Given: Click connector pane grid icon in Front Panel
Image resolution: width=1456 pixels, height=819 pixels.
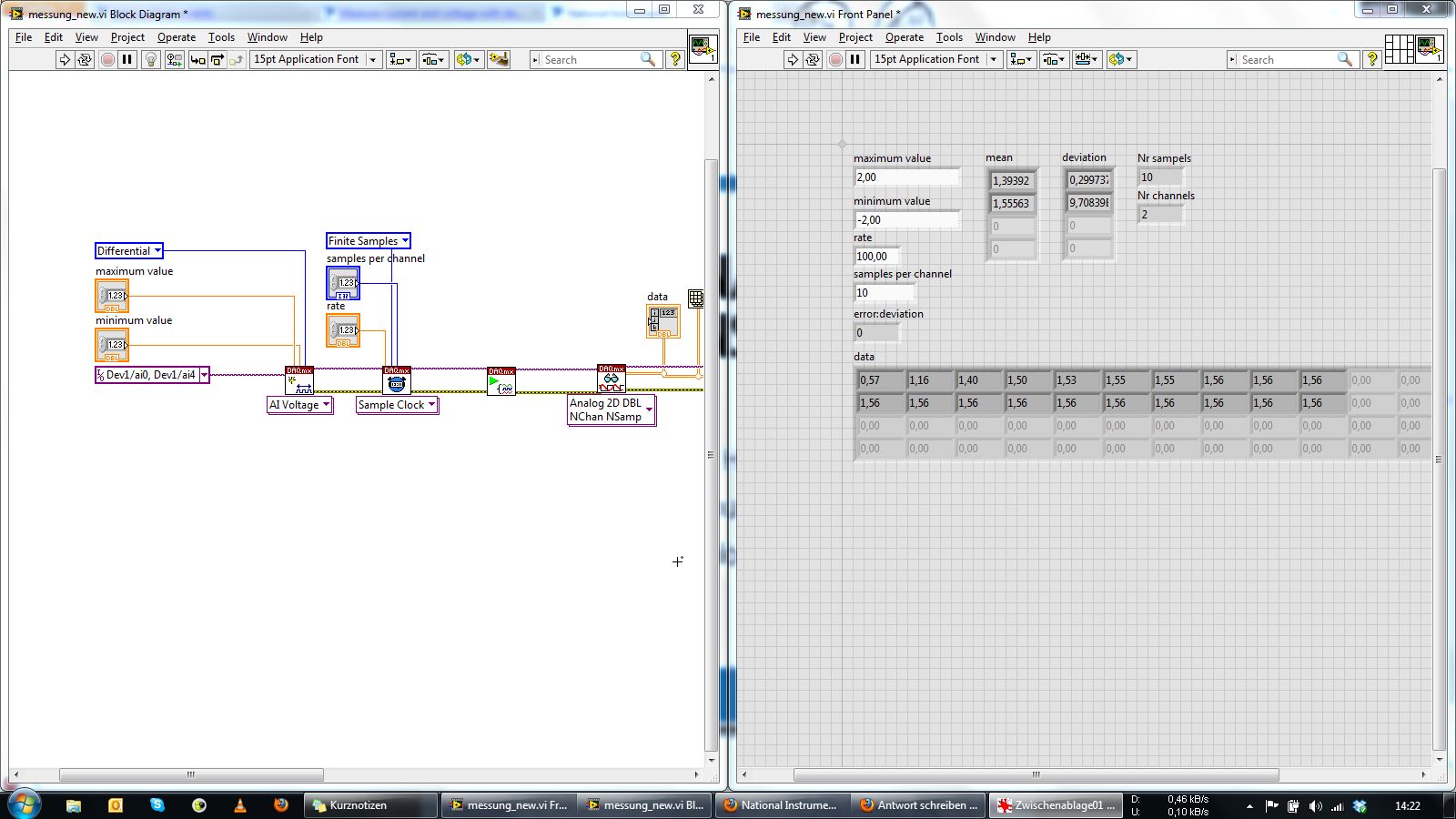Looking at the screenshot, I should coord(1399,49).
